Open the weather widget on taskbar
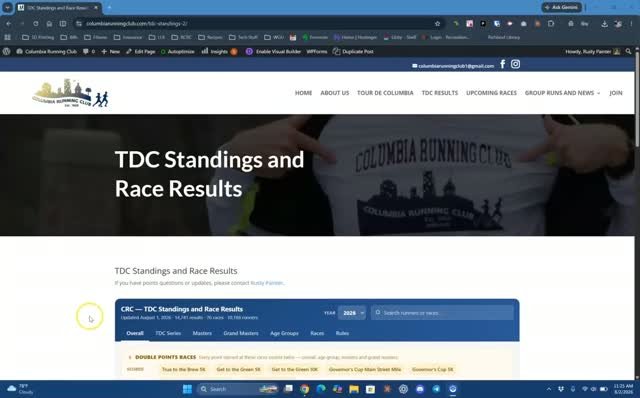Screen dimensions: 640x398 [x=20, y=389]
